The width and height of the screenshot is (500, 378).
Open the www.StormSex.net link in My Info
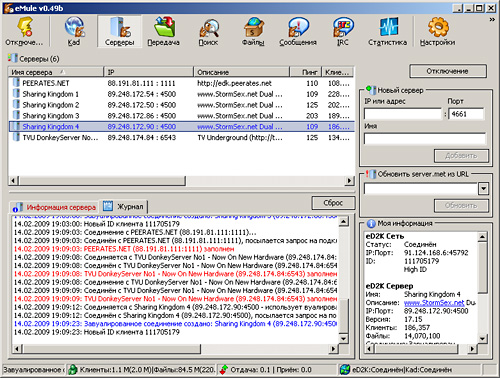pos(434,303)
